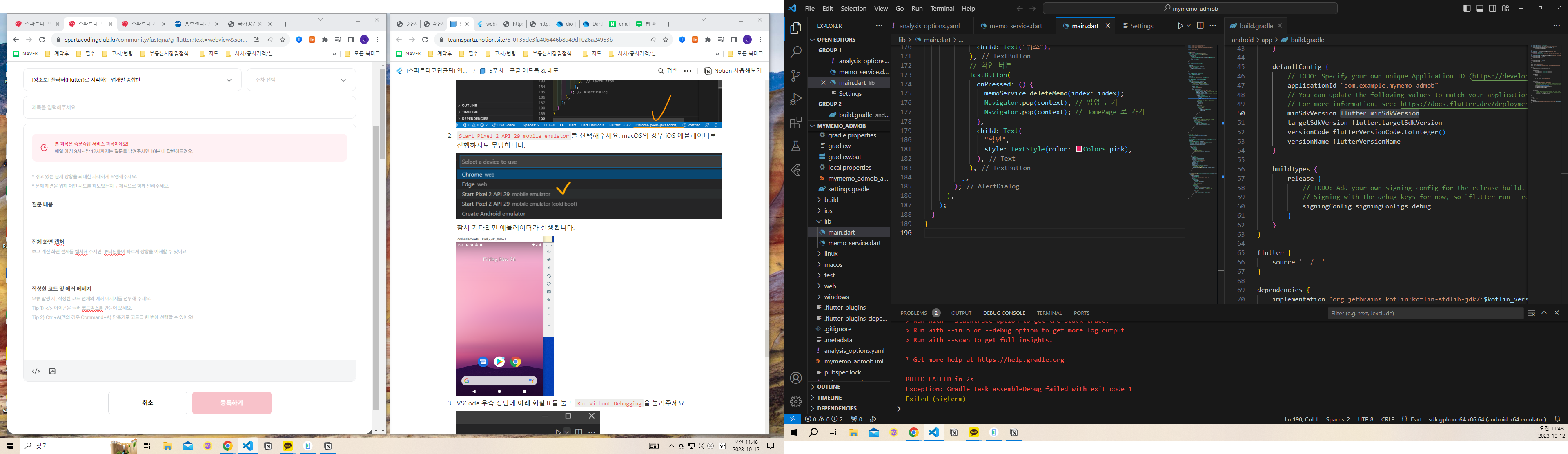Open the Terminal menu in VS Code
1568x454 pixels.
[x=942, y=9]
